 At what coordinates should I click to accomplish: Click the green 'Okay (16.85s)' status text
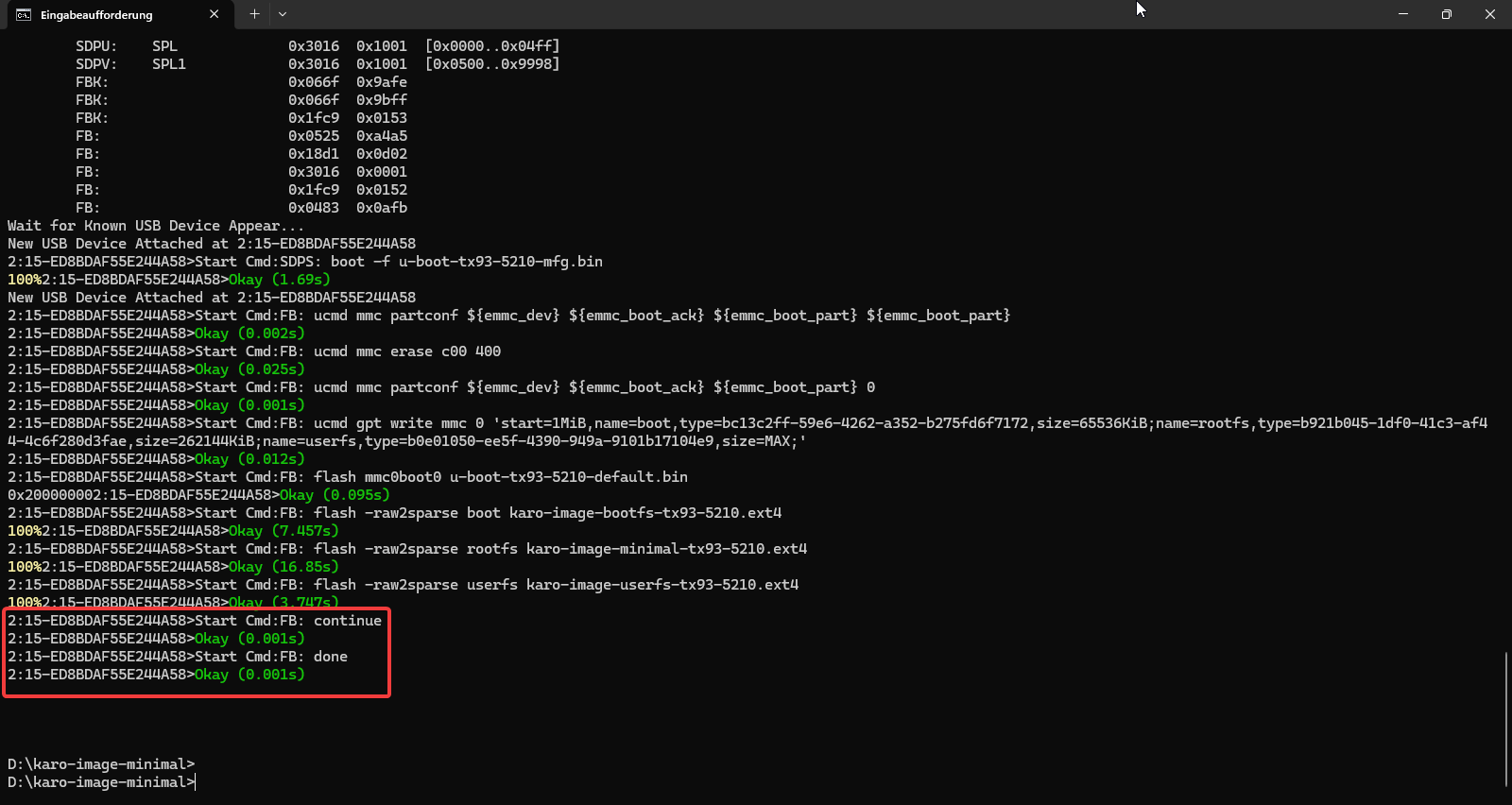[283, 567]
